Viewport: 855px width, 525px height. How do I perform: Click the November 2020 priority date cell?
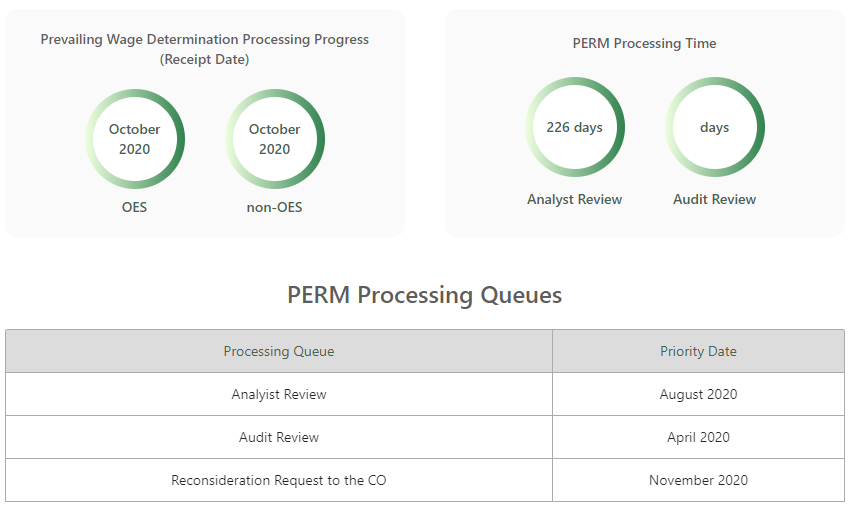pos(698,480)
